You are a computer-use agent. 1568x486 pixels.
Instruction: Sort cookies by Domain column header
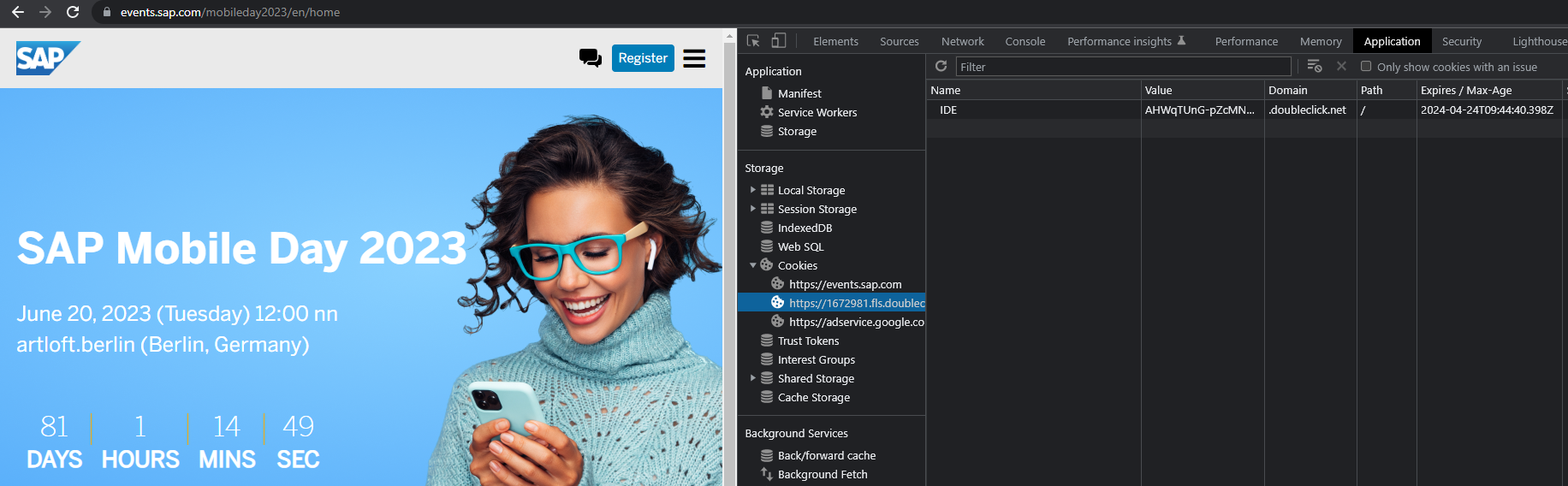1310,90
